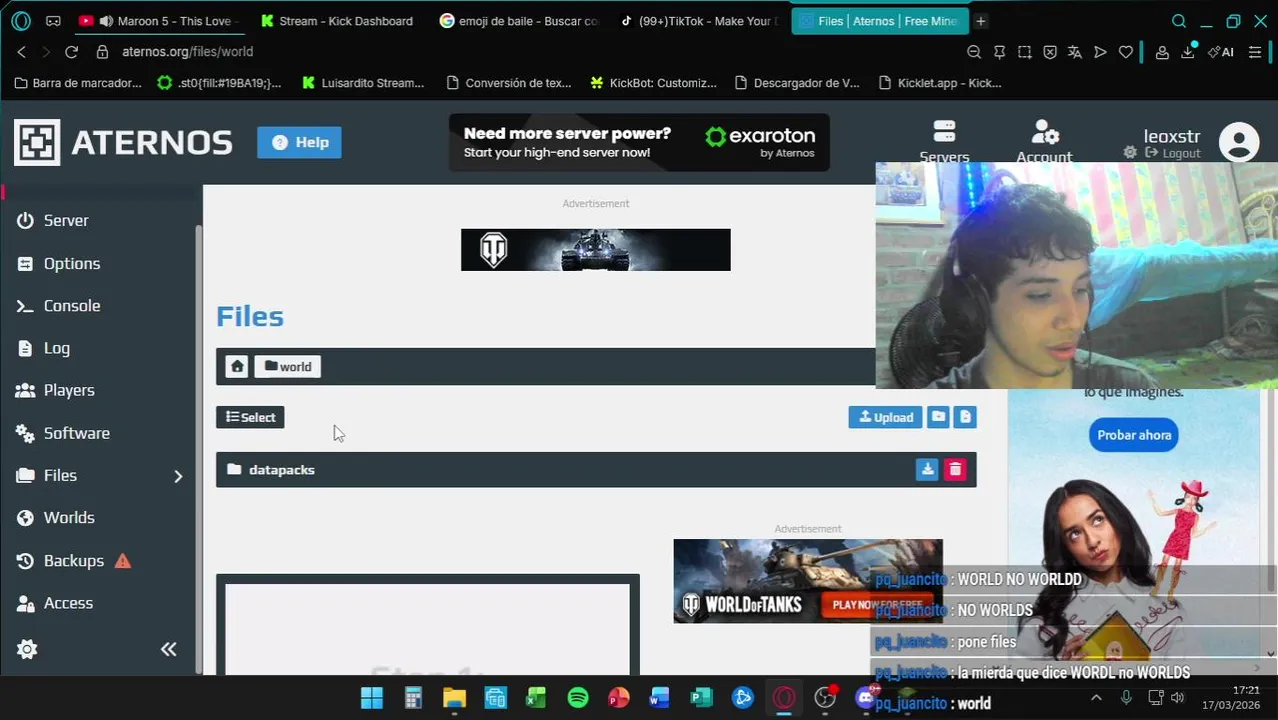This screenshot has width=1278, height=720.
Task: Click the Backups warning triangle icon
Action: click(122, 561)
